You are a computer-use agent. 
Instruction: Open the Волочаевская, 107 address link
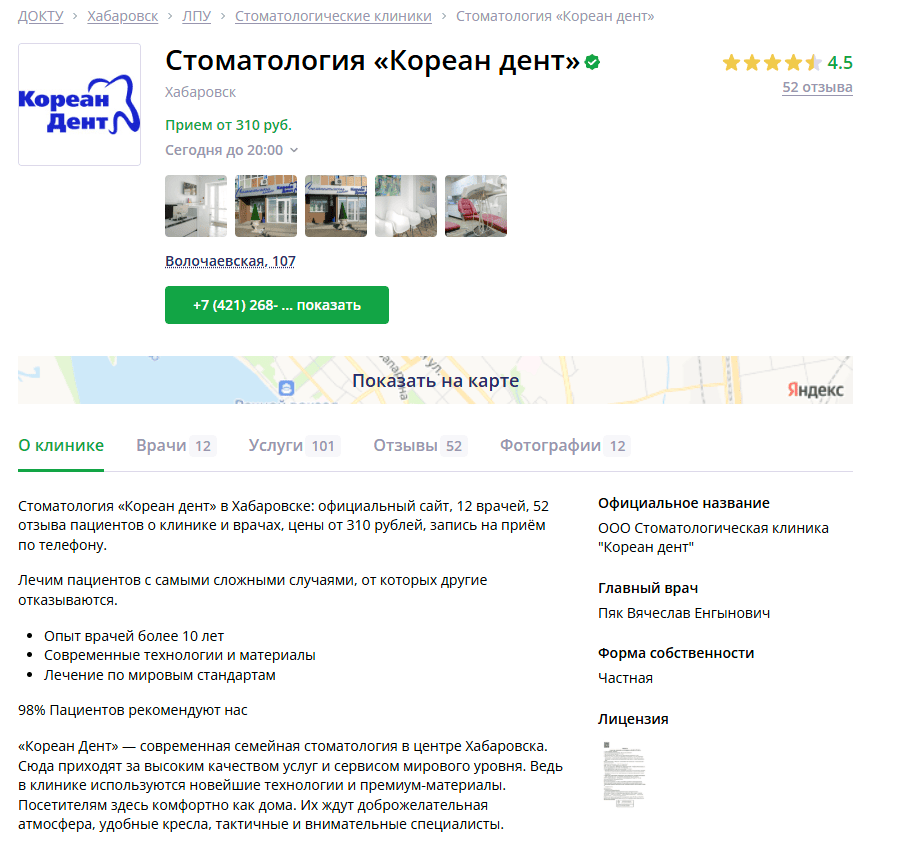[x=230, y=261]
